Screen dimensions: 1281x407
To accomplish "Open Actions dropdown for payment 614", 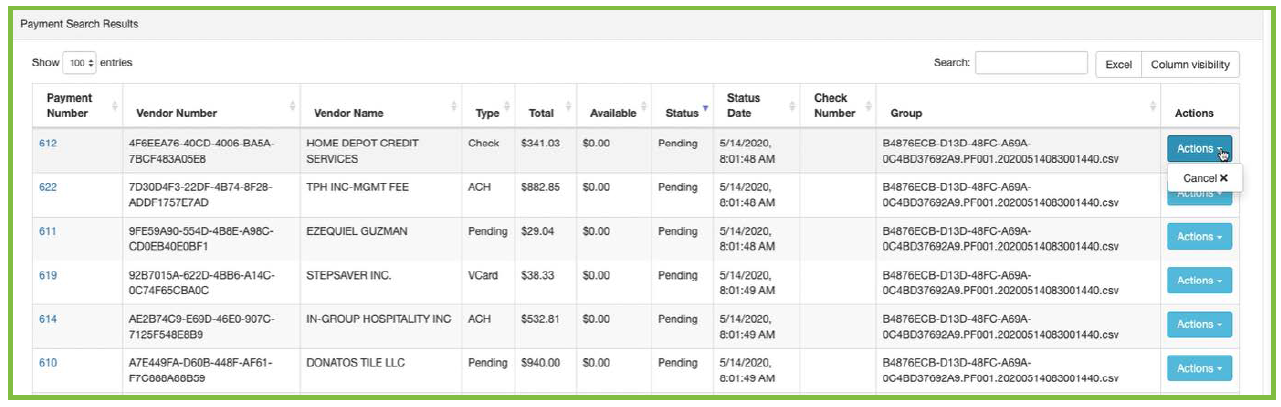I will pos(1199,325).
